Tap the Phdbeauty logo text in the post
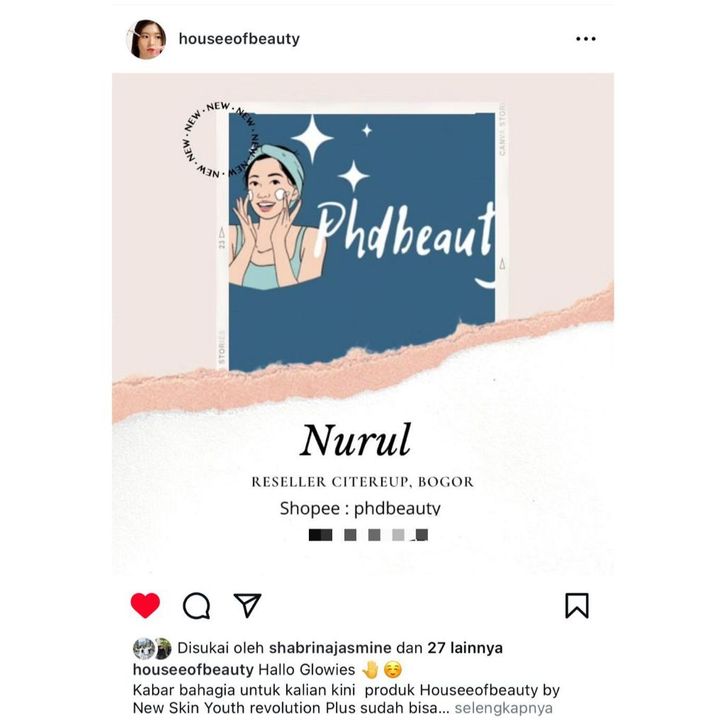This screenshot has width=726, height=726. coord(404,230)
